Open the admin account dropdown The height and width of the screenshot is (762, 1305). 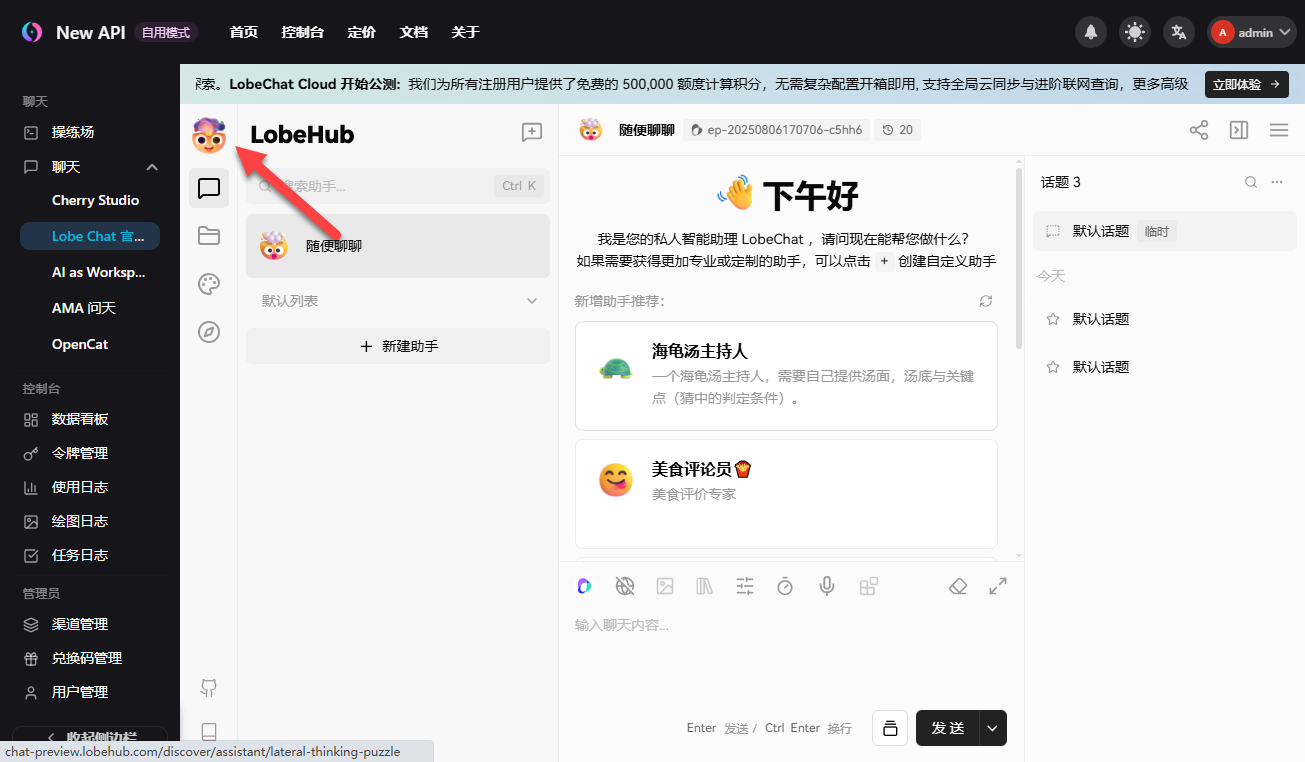click(x=1252, y=31)
